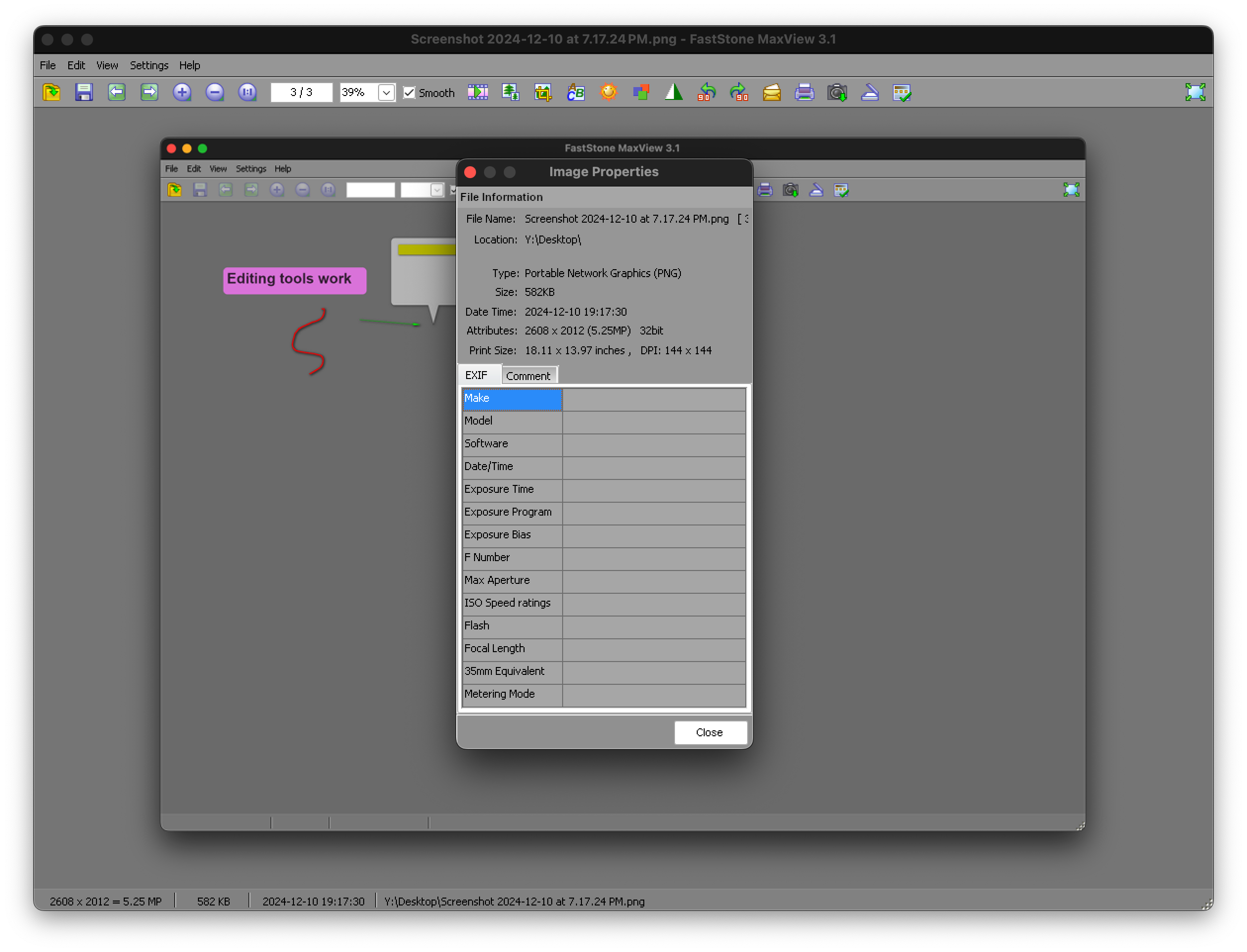Click the Y:\Desktop\Screenshot file path in status bar
Screen dimensions: 1247x952
pos(515,901)
